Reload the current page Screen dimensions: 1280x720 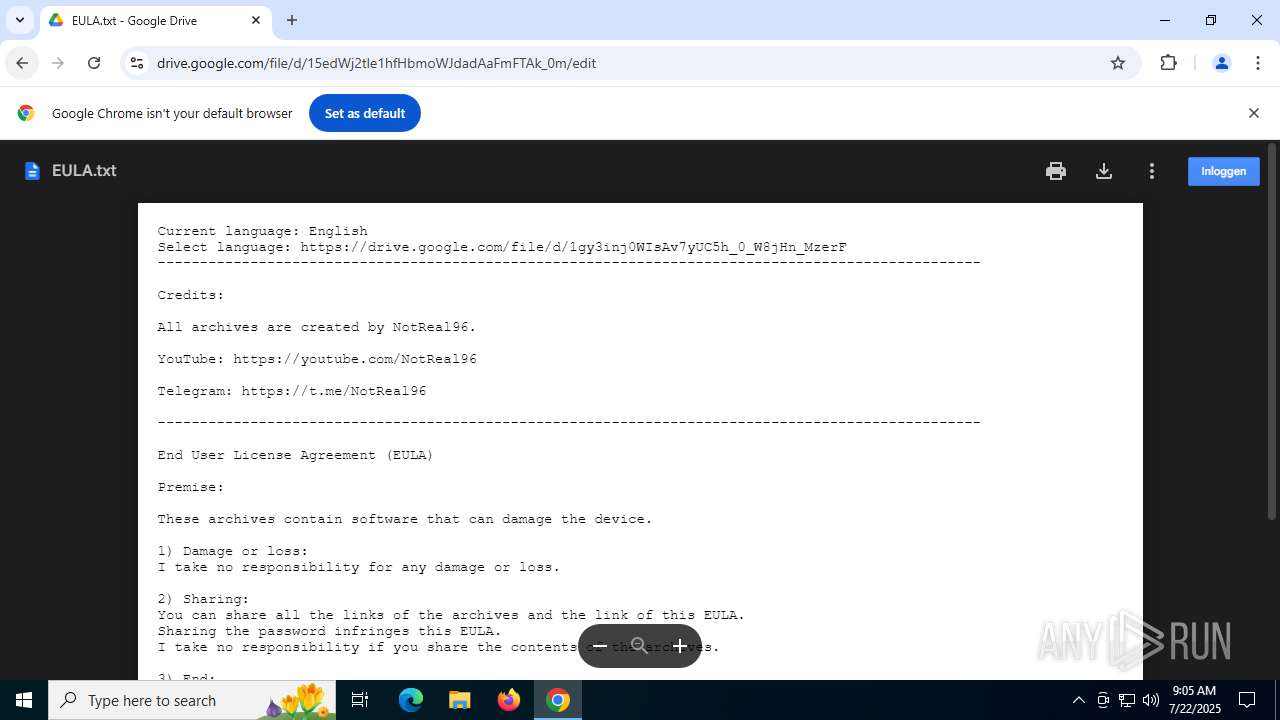[94, 63]
